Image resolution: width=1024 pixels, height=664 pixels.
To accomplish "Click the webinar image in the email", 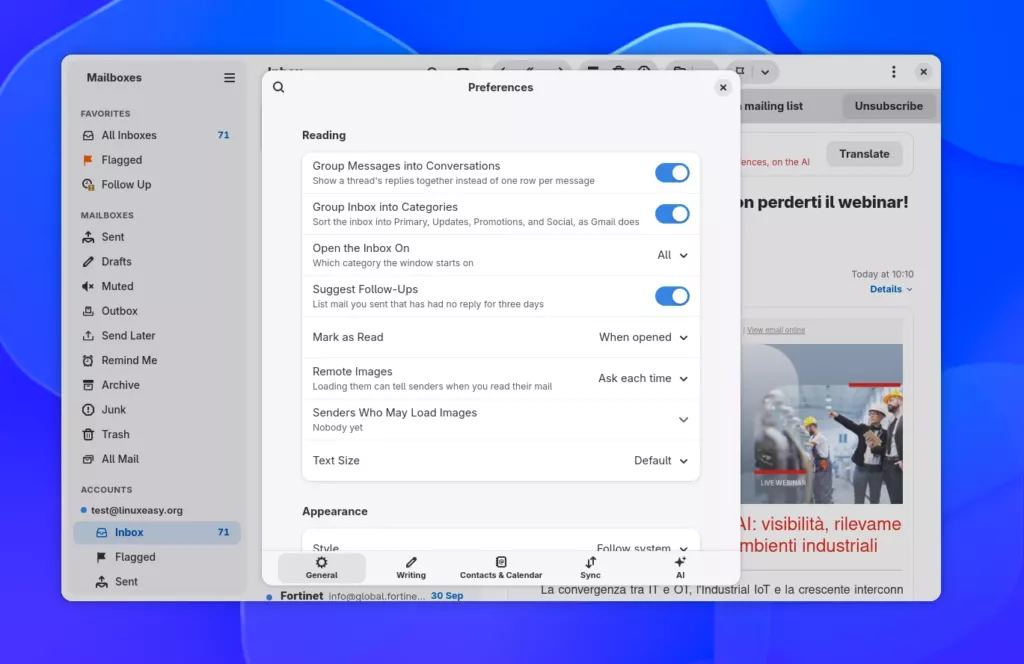I will click(822, 424).
